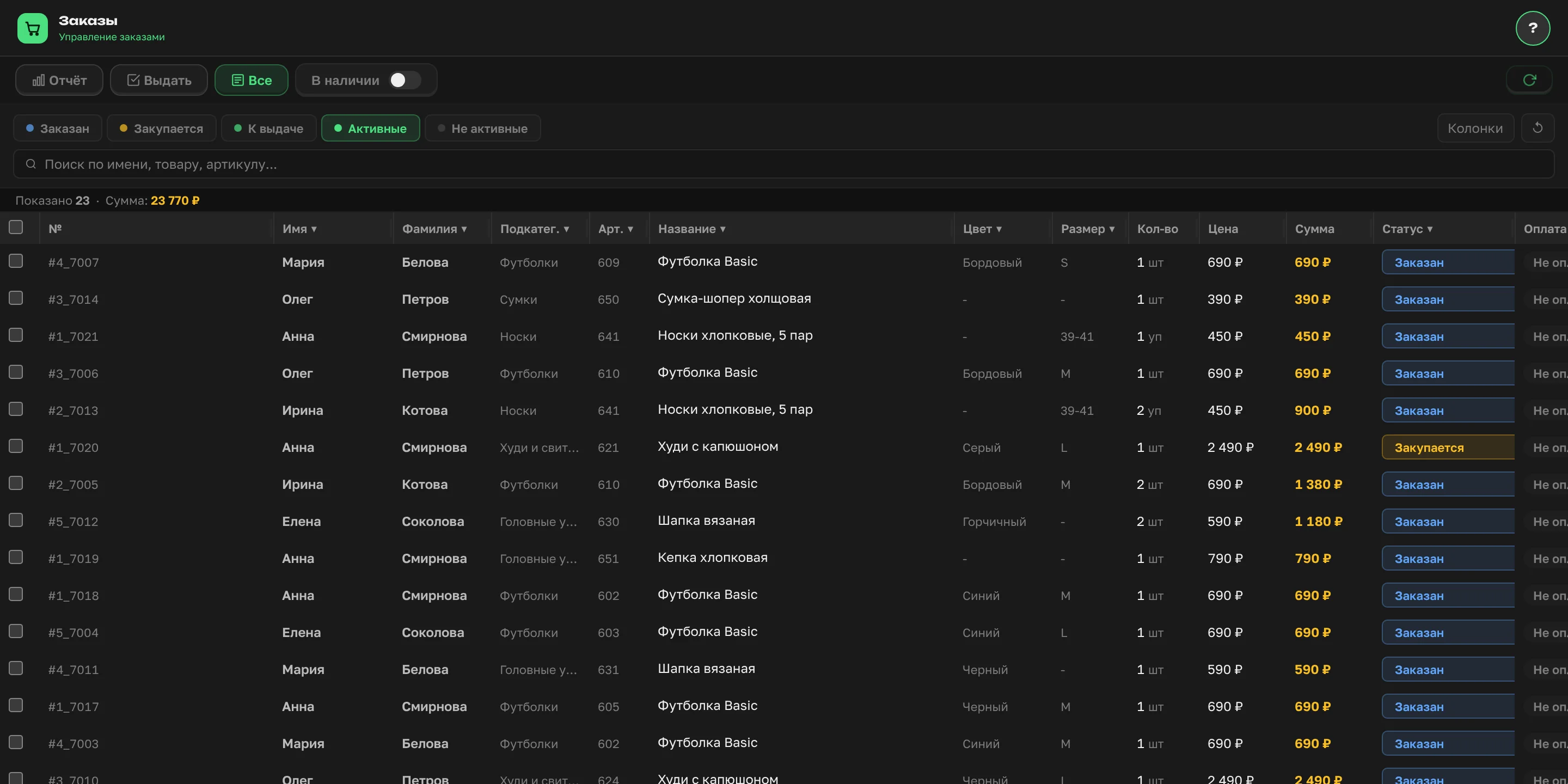Check the box for order #3_7014
Screen dimensions: 1568x784
pyautogui.click(x=16, y=298)
